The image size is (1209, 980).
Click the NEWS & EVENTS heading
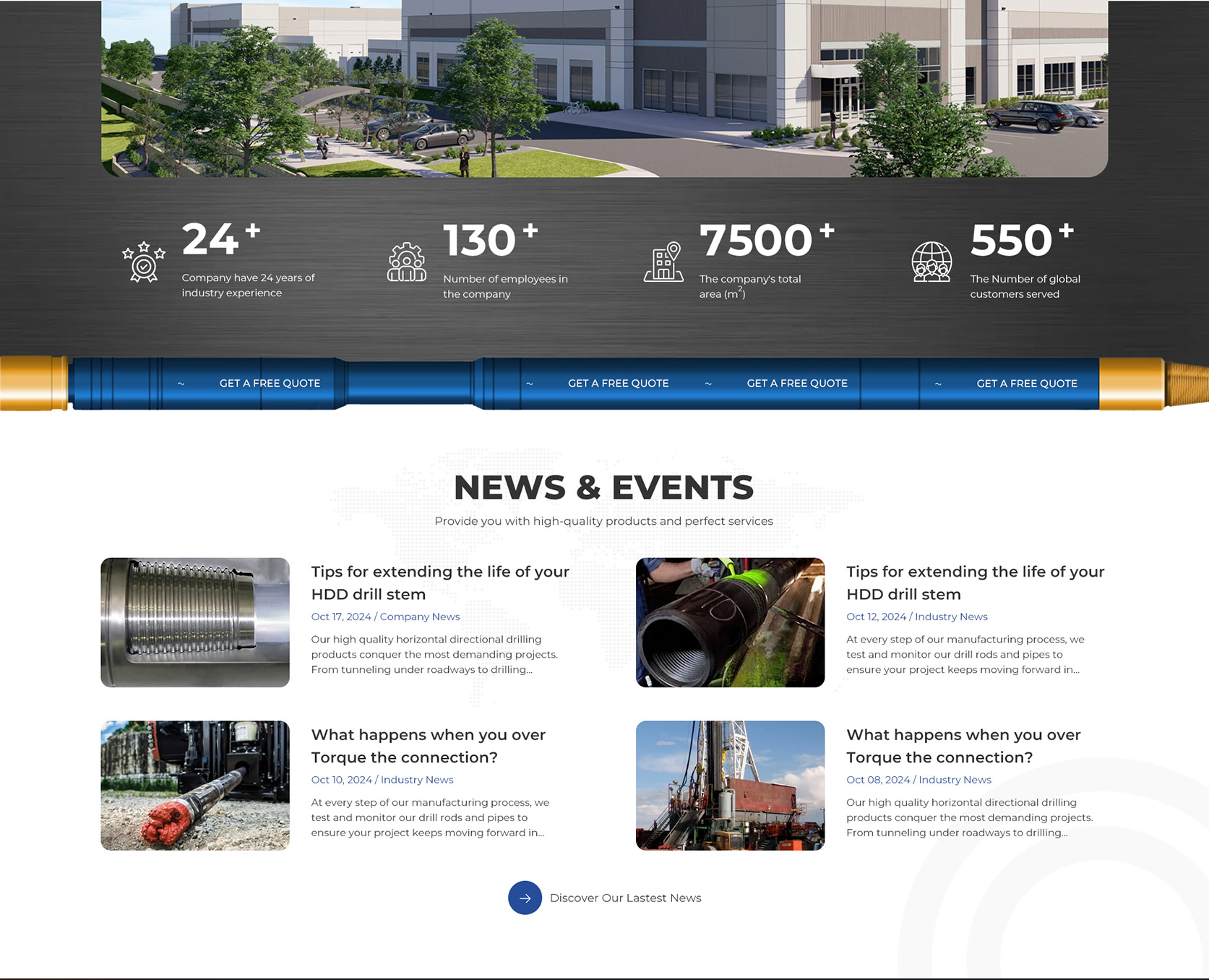click(604, 487)
